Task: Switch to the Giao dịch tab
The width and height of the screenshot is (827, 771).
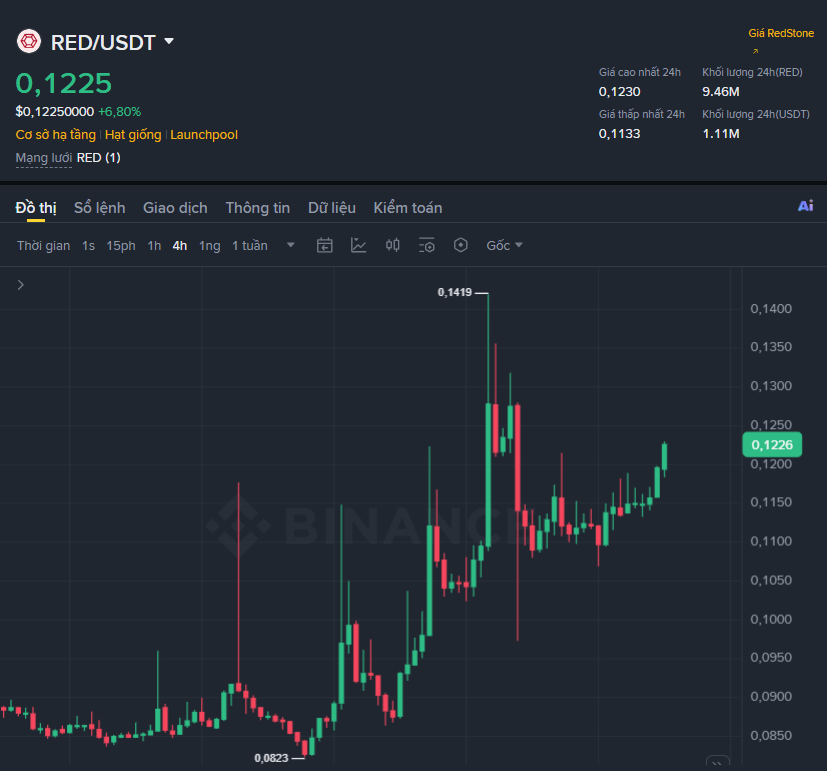Action: click(175, 208)
